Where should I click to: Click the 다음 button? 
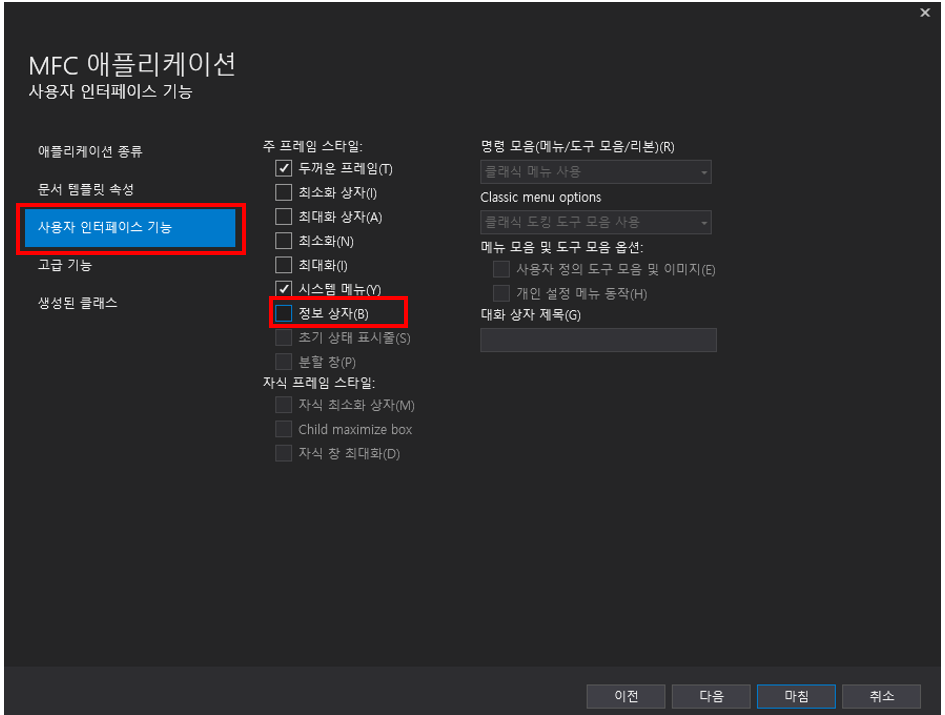click(711, 696)
